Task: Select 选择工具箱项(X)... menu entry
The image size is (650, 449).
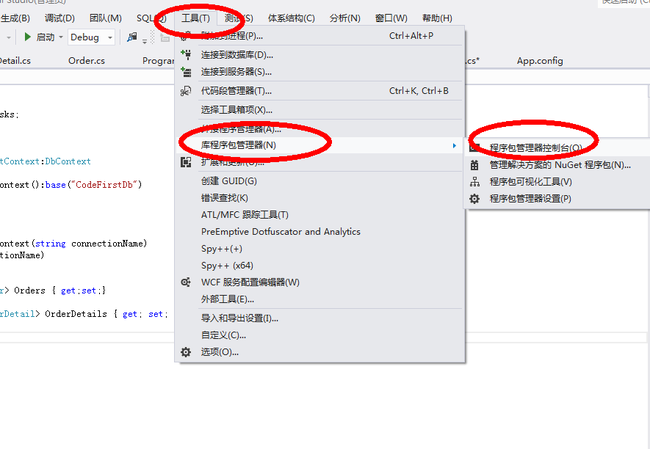Action: (319, 110)
